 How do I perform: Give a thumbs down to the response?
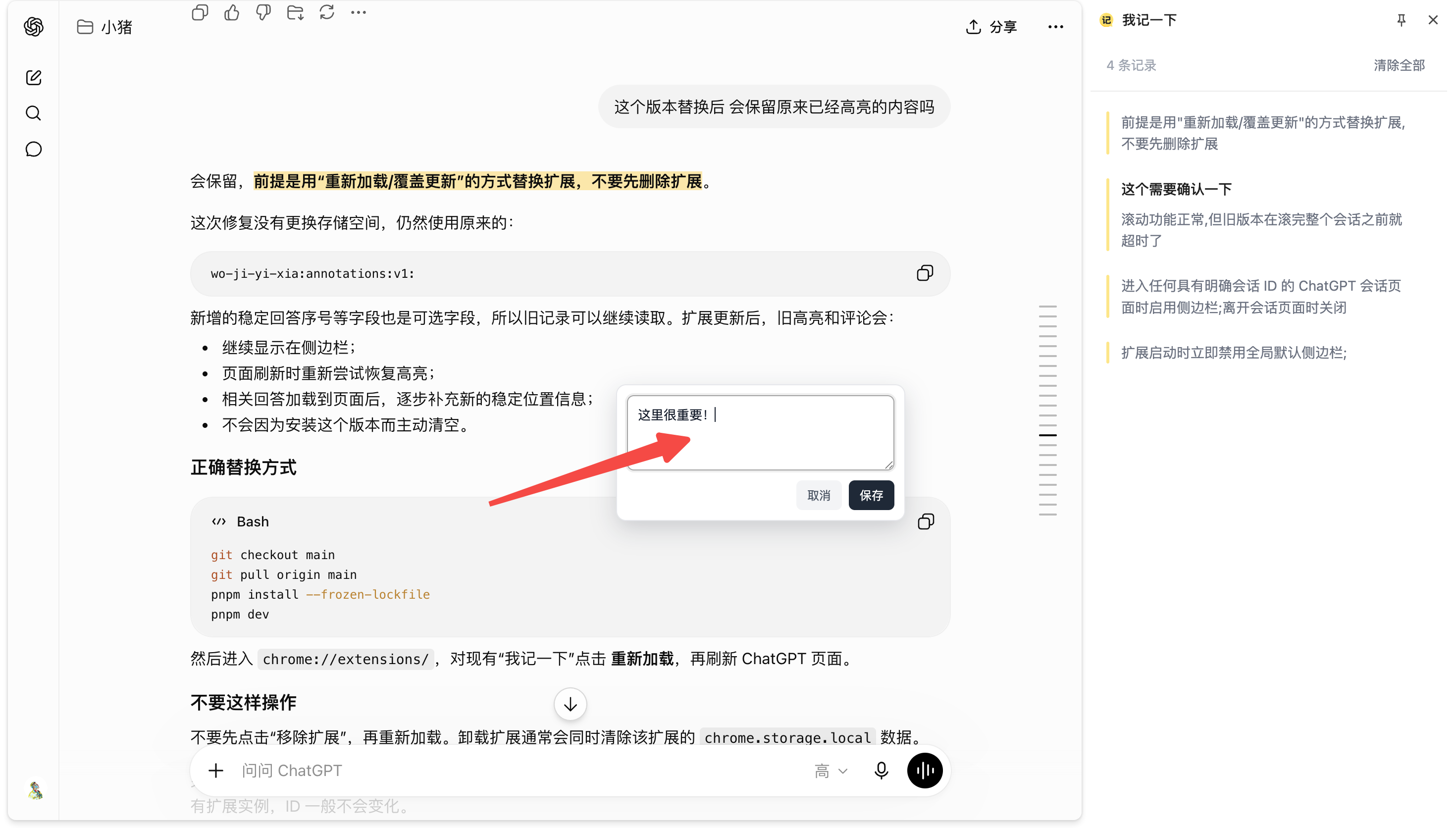pos(263,12)
